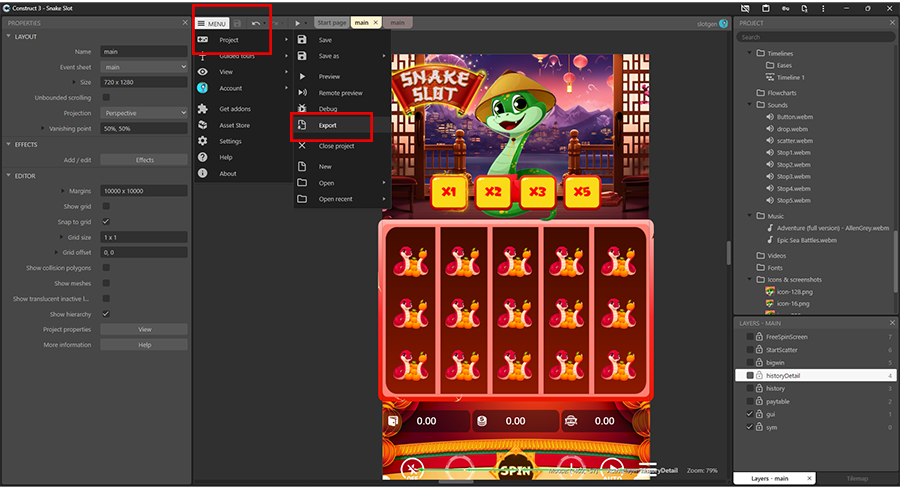Collapse the EDITOR section
Screen dimensions: 900x489
[9, 176]
